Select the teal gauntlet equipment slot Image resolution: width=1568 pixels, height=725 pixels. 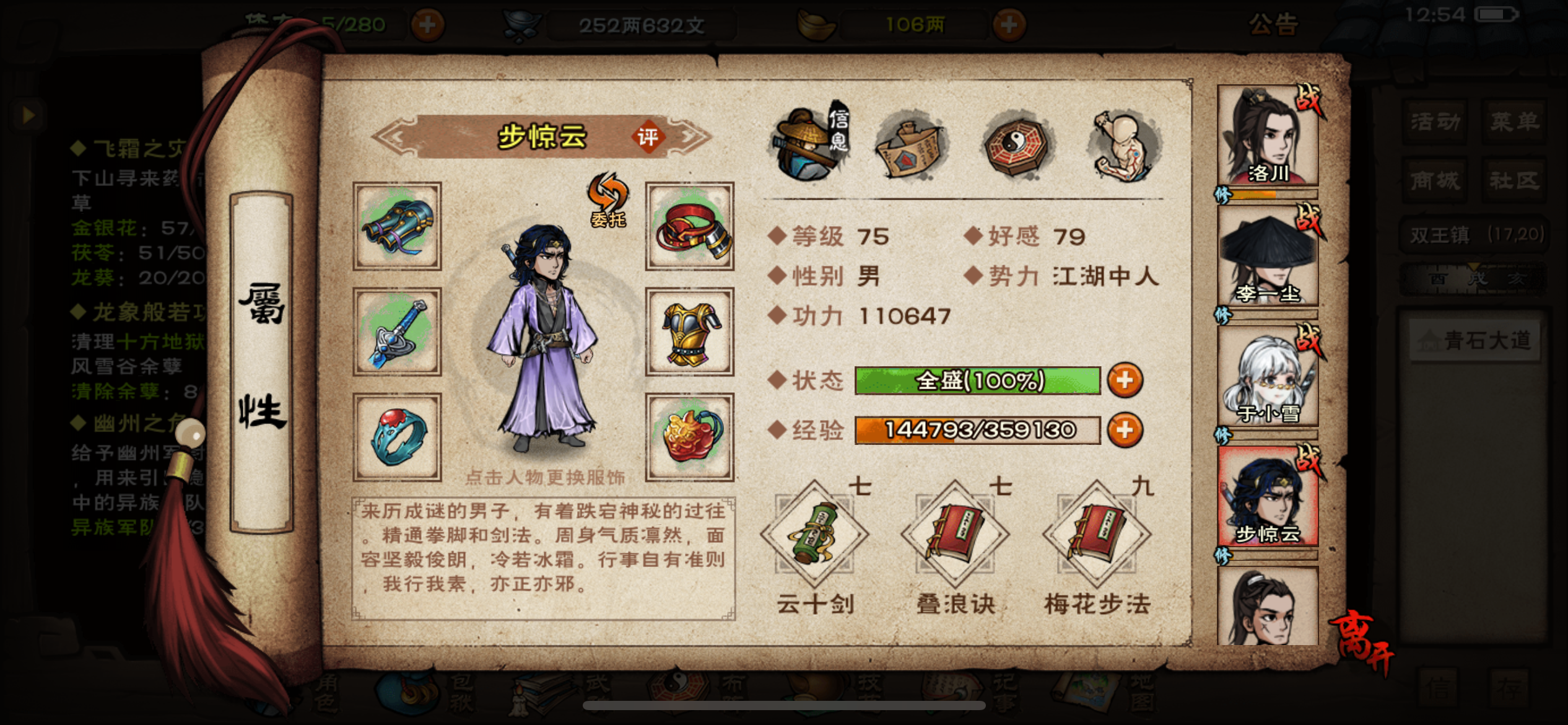[x=397, y=226]
